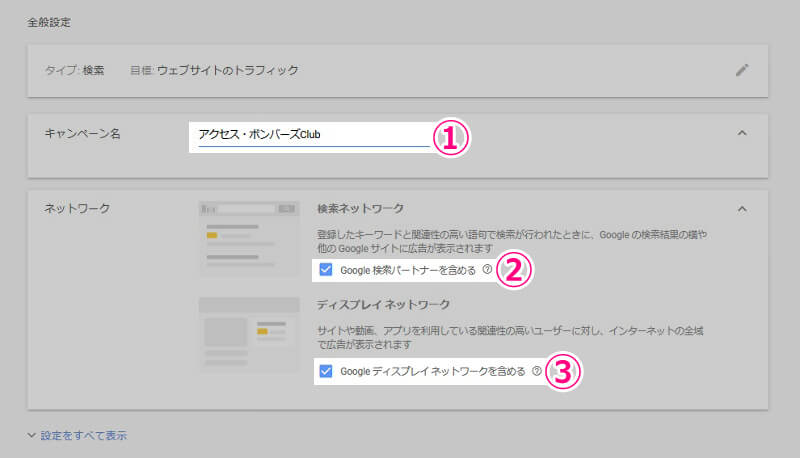The width and height of the screenshot is (800, 458).
Task: Open help icon beside 検索パートナーを含める
Action: click(x=487, y=269)
